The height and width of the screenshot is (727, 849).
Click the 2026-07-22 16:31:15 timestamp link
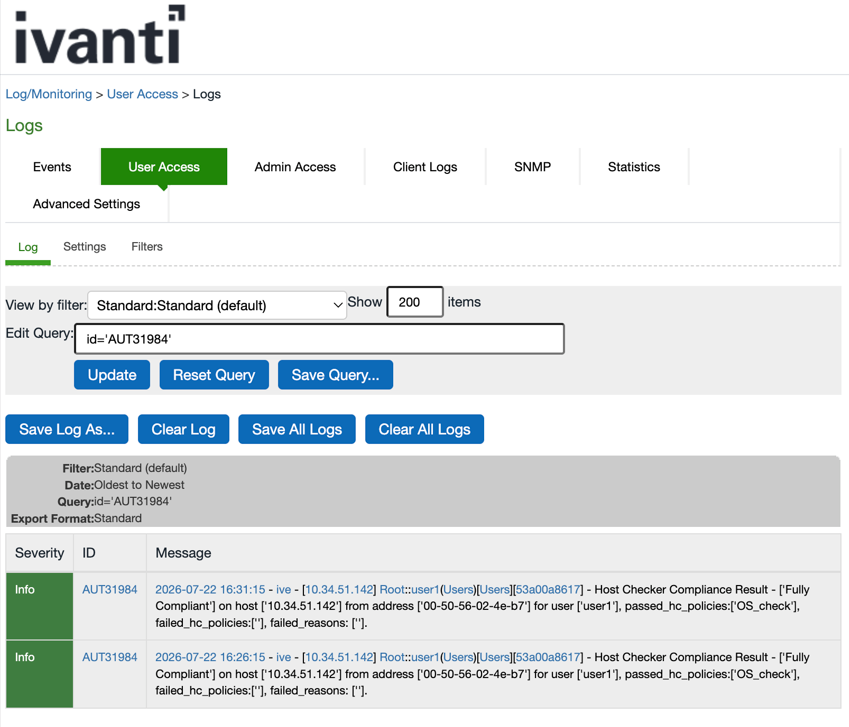point(210,590)
